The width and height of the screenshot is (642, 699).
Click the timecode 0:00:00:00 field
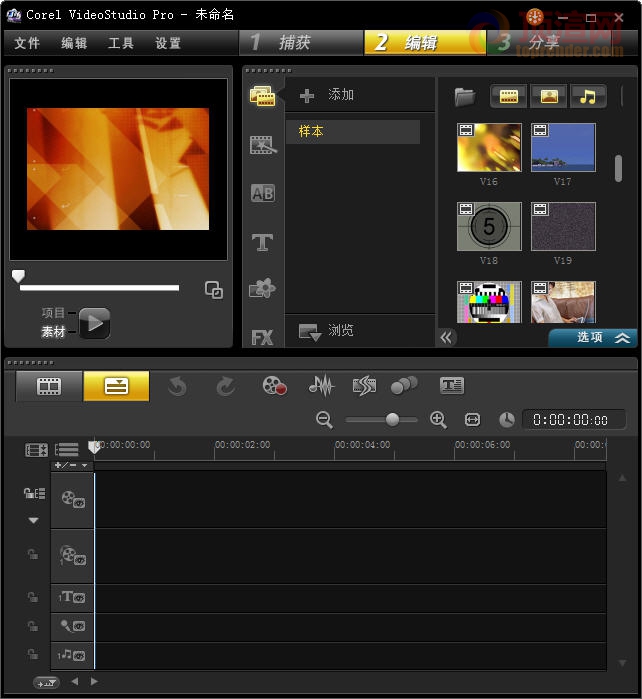click(x=574, y=420)
